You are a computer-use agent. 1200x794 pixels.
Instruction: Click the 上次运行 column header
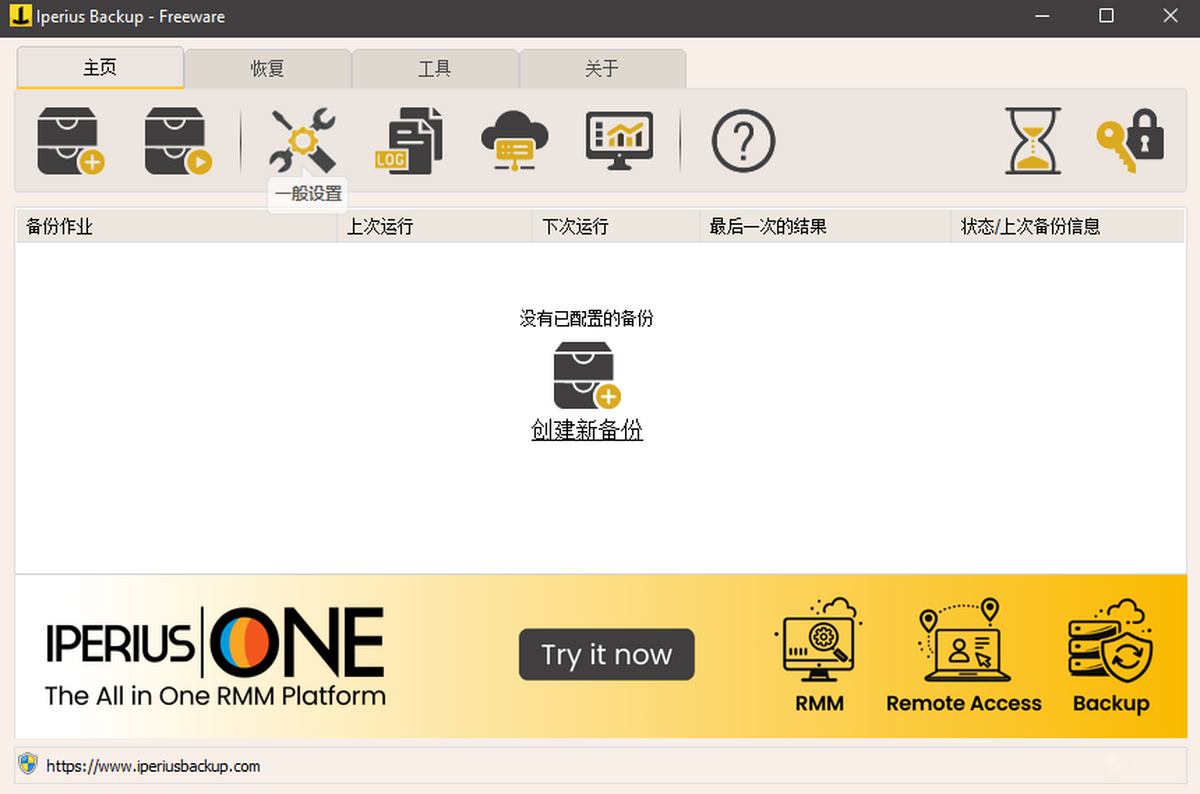(380, 227)
